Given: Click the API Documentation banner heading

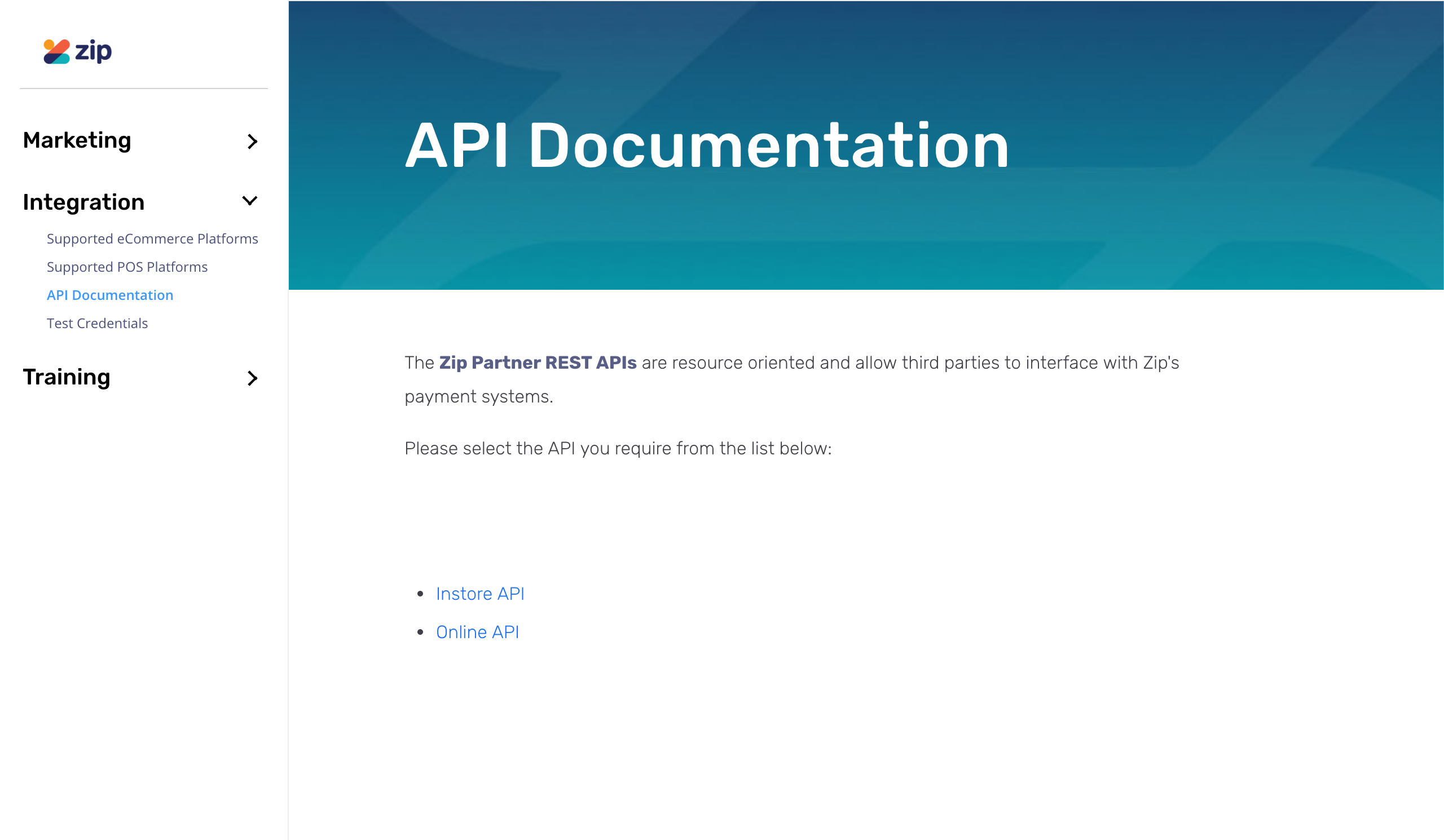Looking at the screenshot, I should [707, 145].
